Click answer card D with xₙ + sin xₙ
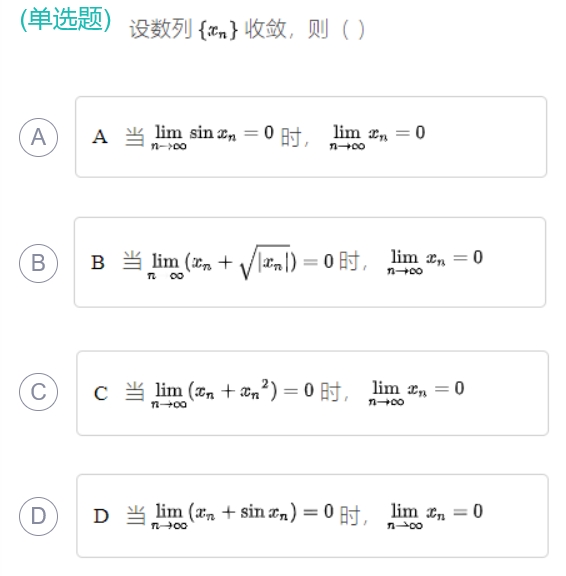Viewport: 566px width, 576px height. [312, 516]
